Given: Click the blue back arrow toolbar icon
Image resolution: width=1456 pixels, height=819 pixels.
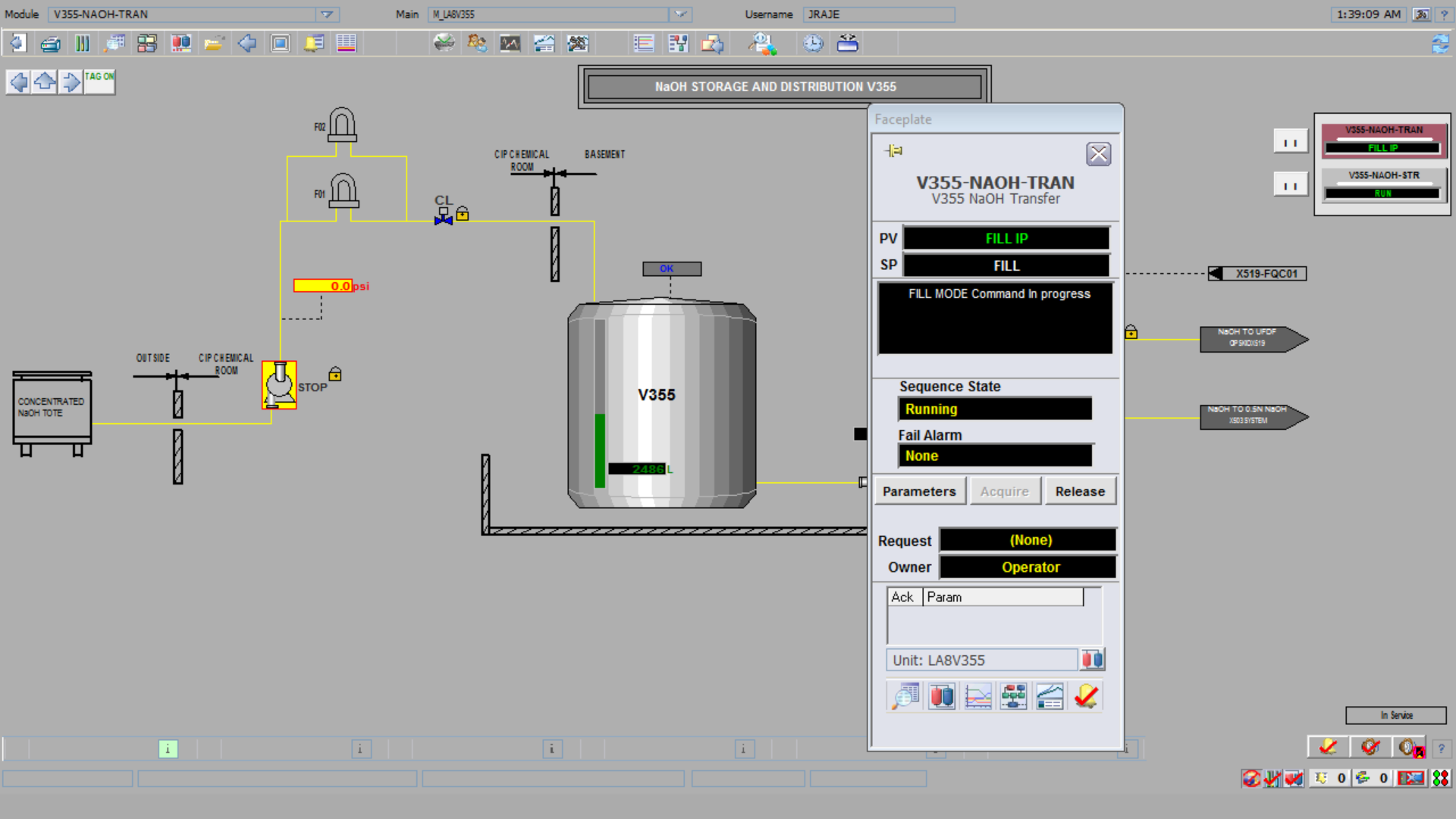Looking at the screenshot, I should 247,43.
